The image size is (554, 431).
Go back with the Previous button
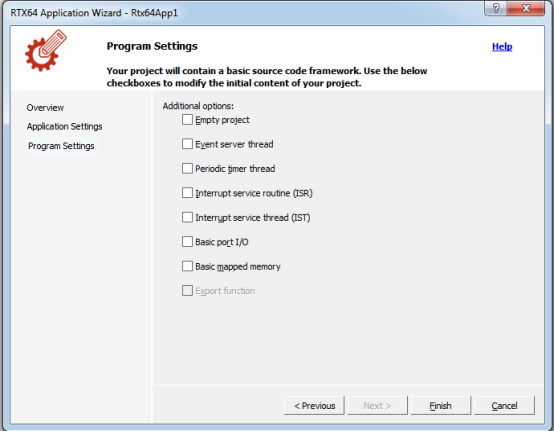[314, 406]
